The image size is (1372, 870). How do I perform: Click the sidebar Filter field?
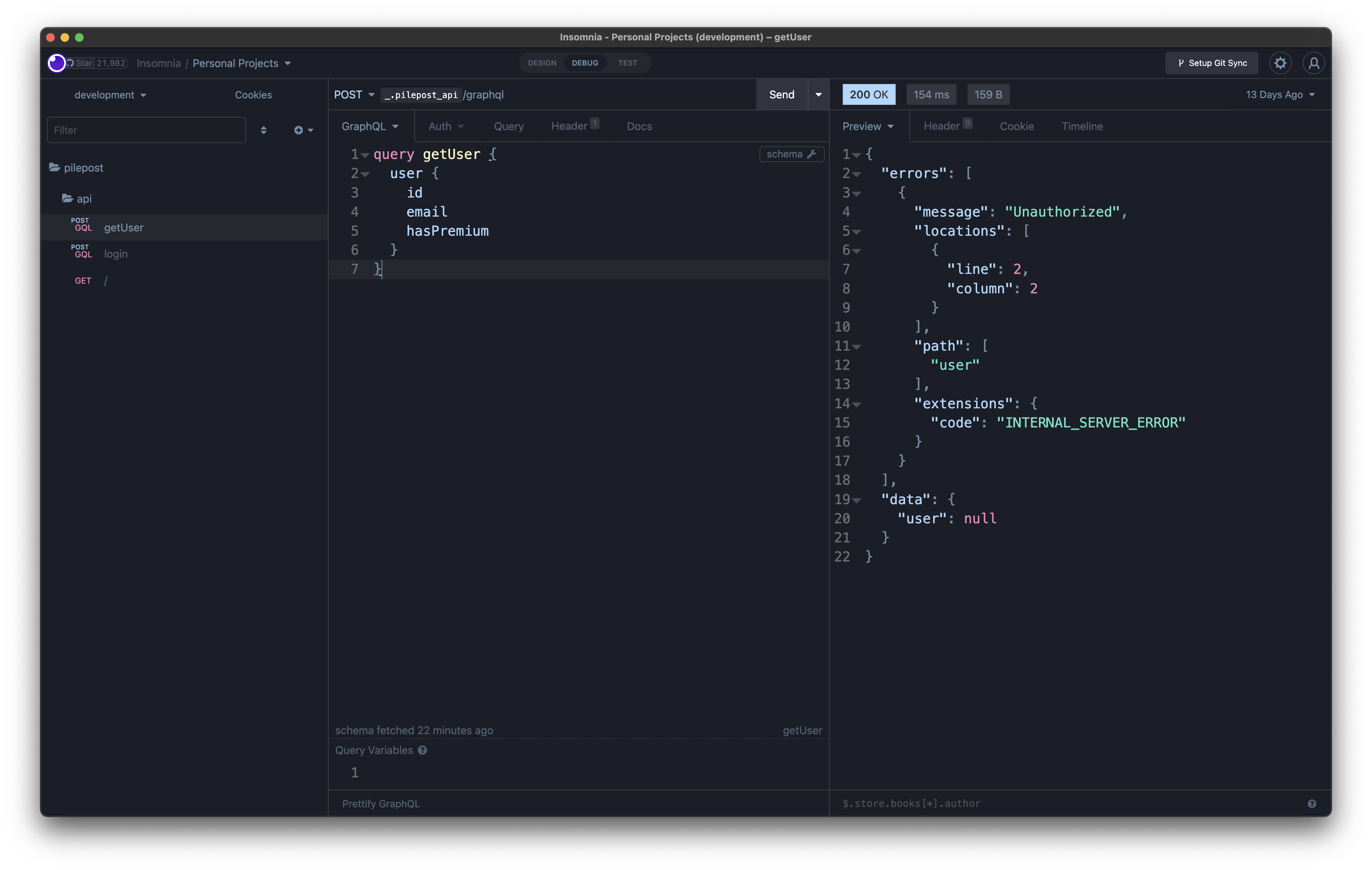point(146,130)
